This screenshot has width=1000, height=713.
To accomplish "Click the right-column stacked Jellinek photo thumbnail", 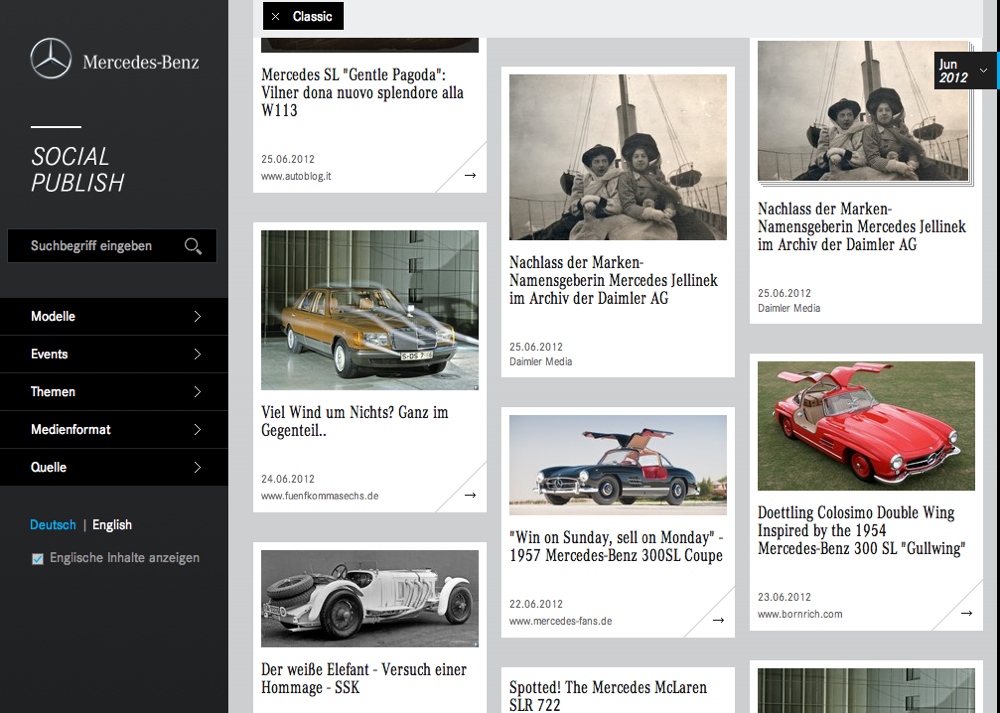I will click(864, 112).
